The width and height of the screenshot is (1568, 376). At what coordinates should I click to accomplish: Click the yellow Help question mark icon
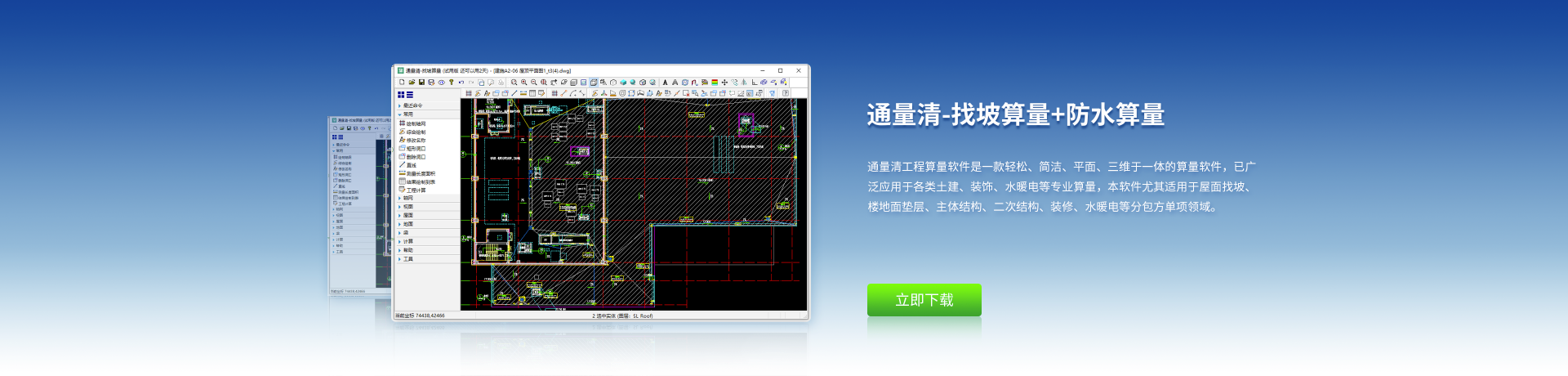pyautogui.click(x=451, y=83)
